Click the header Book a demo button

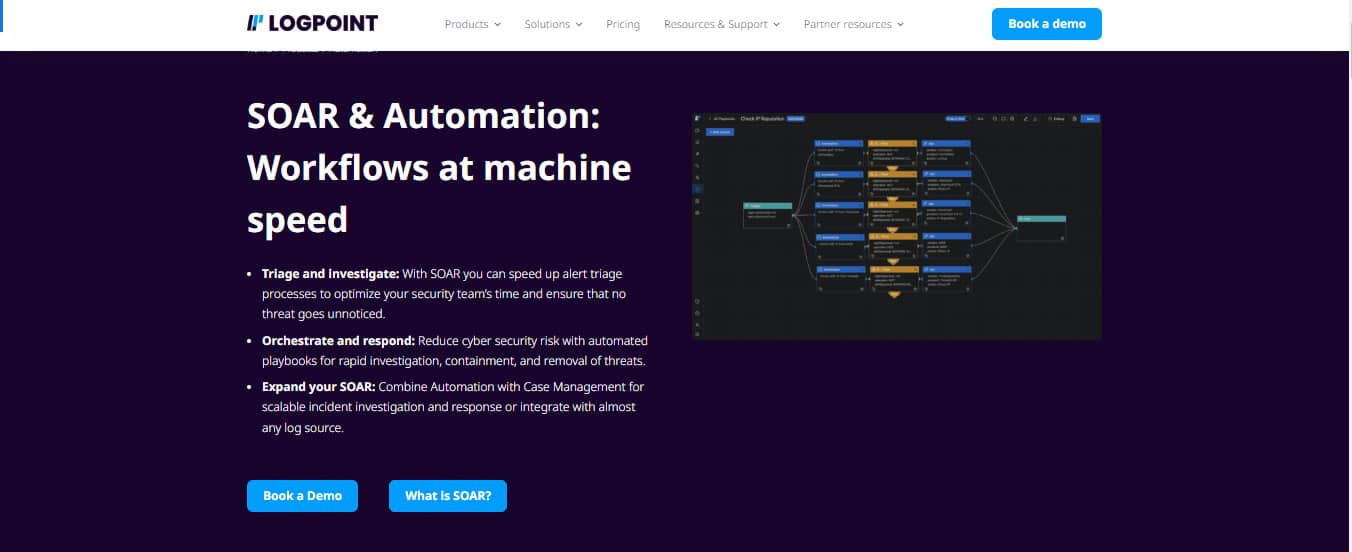(1047, 24)
